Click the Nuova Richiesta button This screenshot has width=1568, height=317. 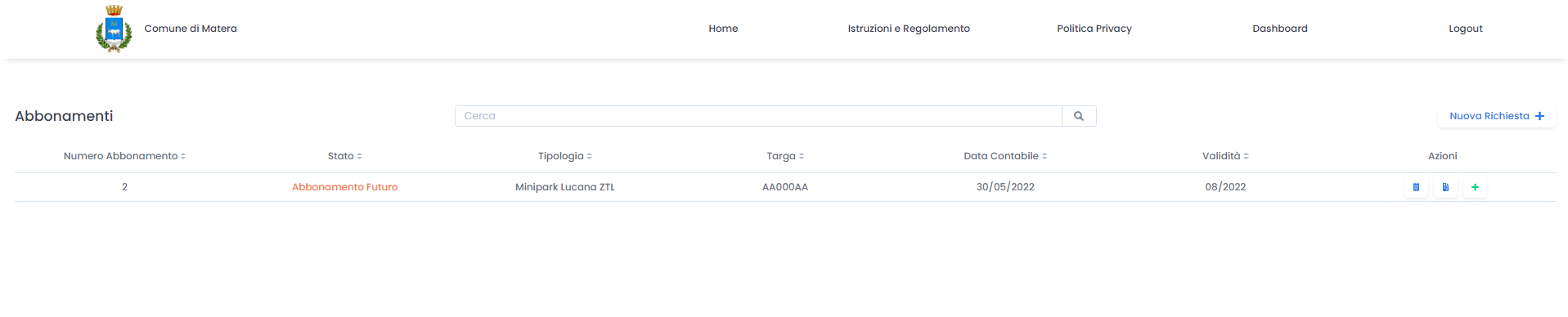point(1497,116)
